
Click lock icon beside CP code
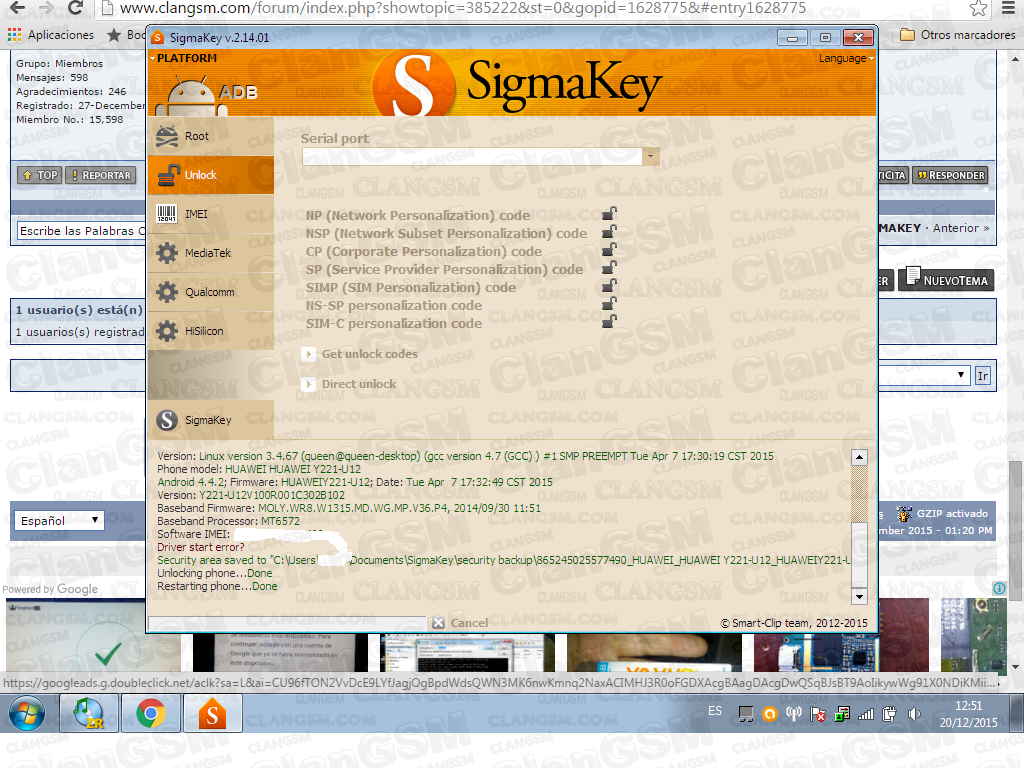click(x=609, y=250)
